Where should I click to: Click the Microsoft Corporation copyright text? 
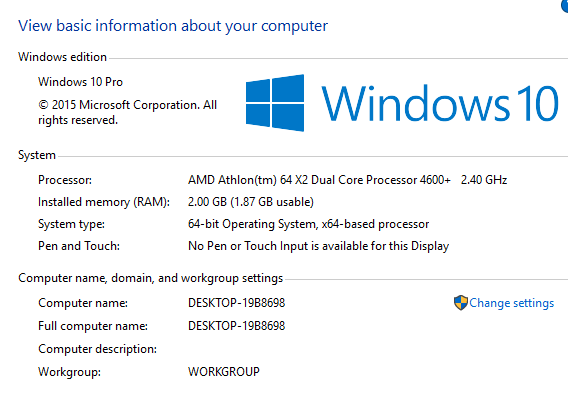(128, 112)
